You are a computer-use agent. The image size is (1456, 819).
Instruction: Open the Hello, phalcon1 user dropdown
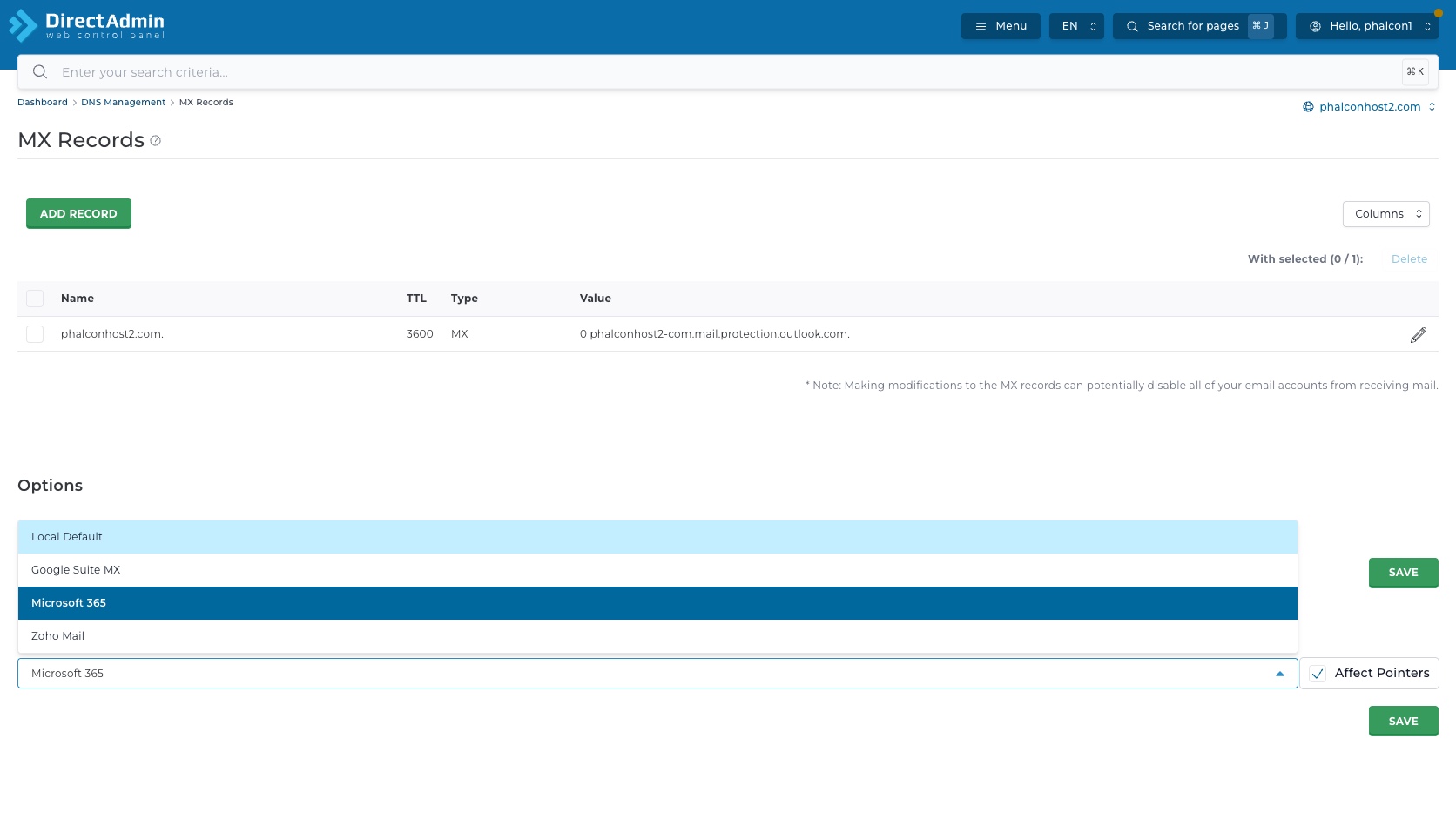coord(1366,26)
